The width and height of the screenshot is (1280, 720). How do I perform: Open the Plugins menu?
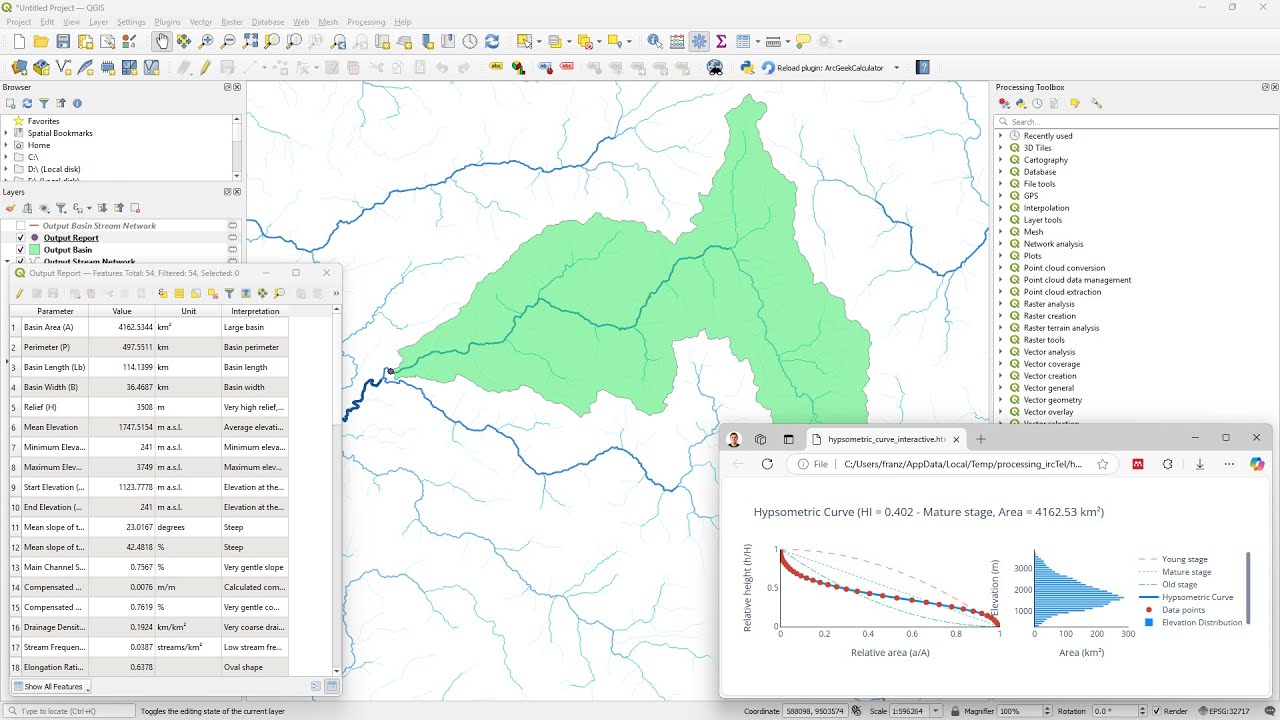coord(167,22)
